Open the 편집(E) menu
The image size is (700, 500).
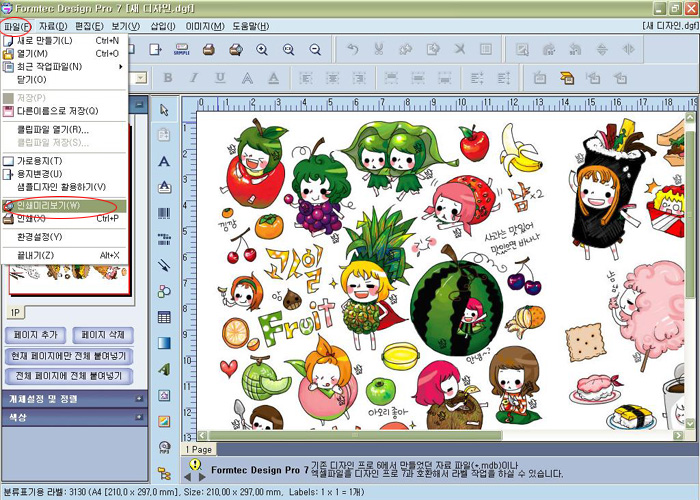[89, 26]
